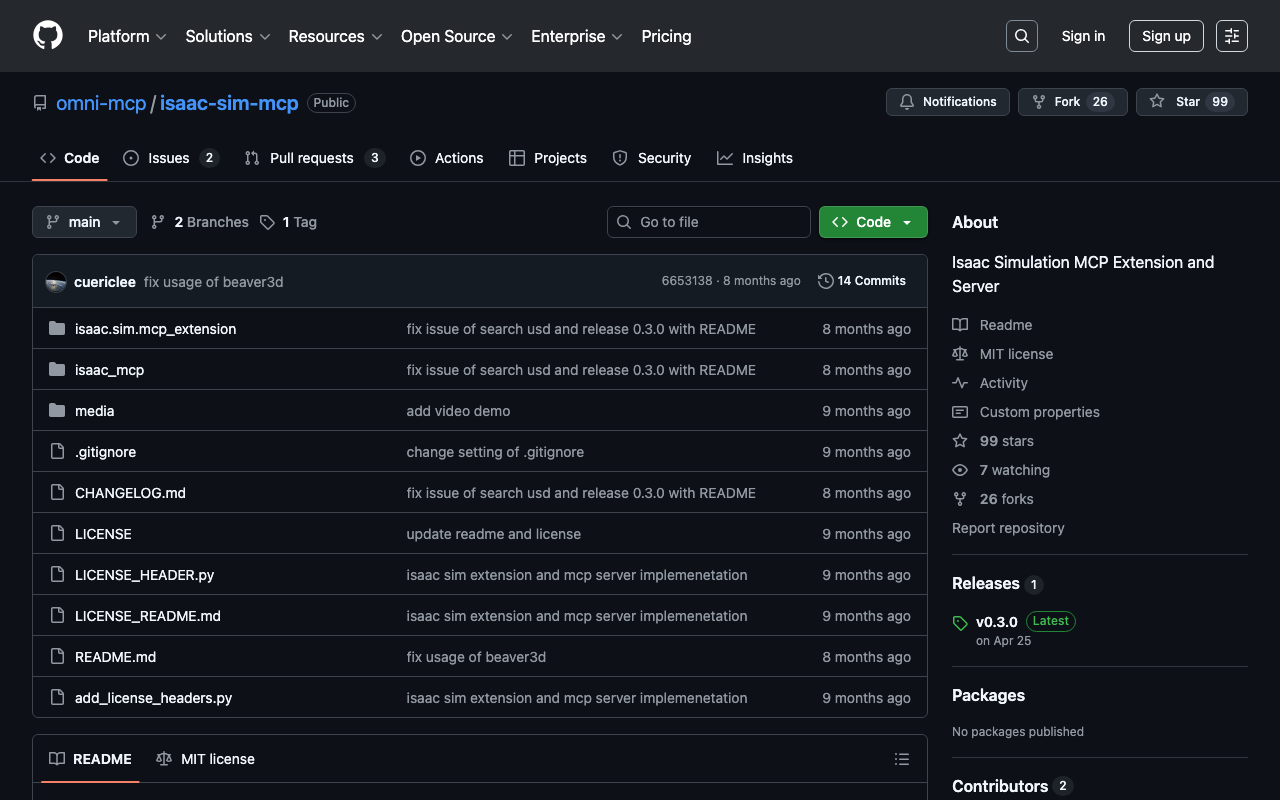The height and width of the screenshot is (800, 1280).
Task: Click the Go to file field
Action: coord(708,222)
